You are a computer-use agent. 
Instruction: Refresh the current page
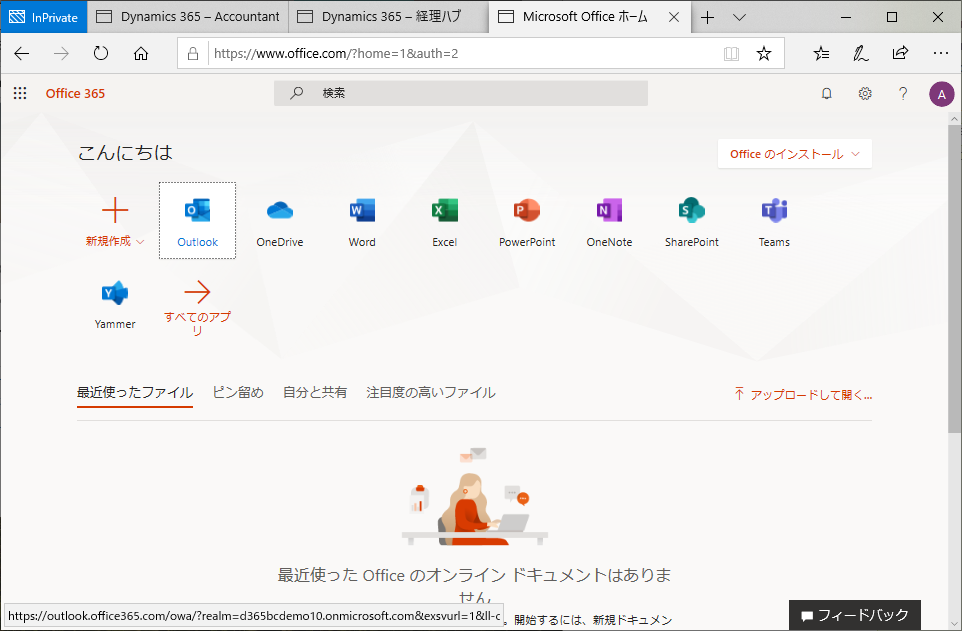click(x=101, y=53)
